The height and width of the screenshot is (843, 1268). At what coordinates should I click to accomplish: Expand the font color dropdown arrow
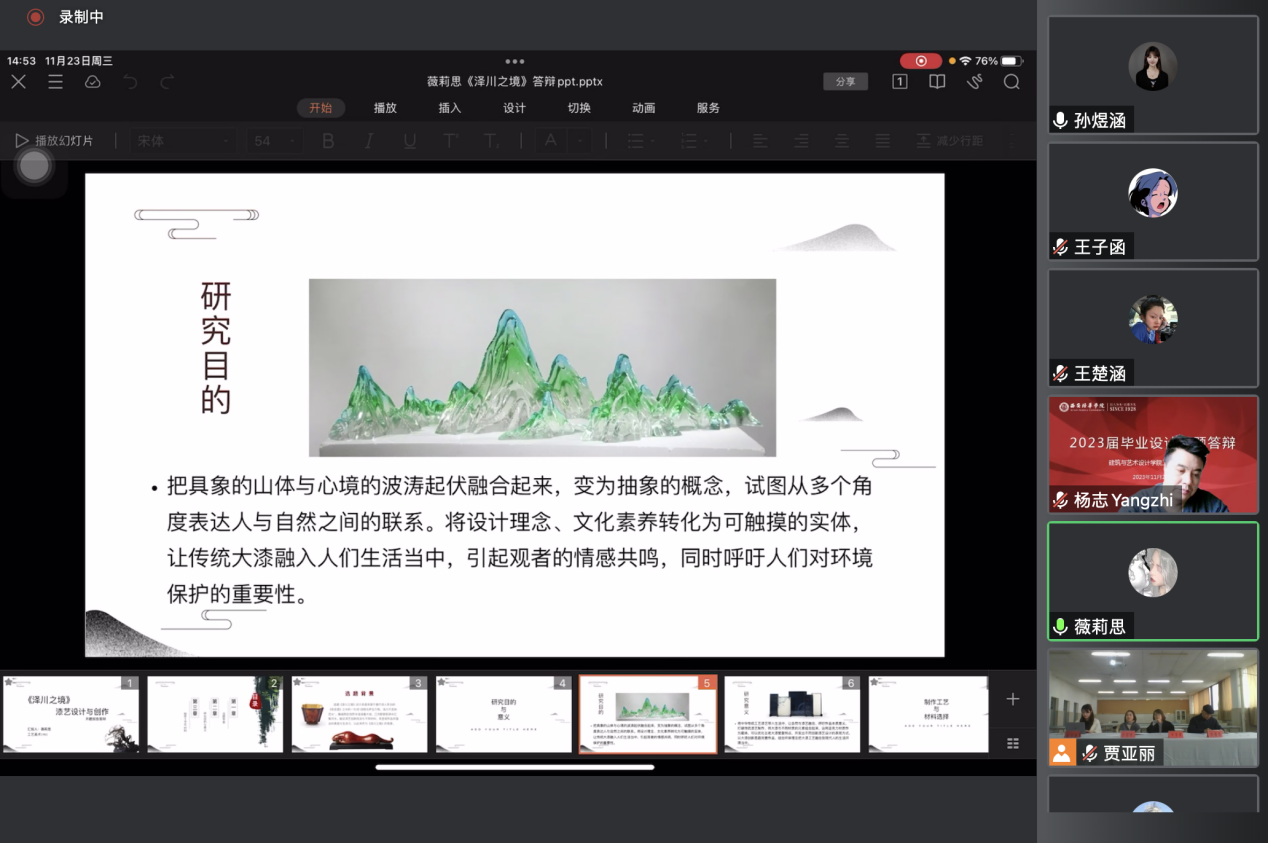click(579, 141)
